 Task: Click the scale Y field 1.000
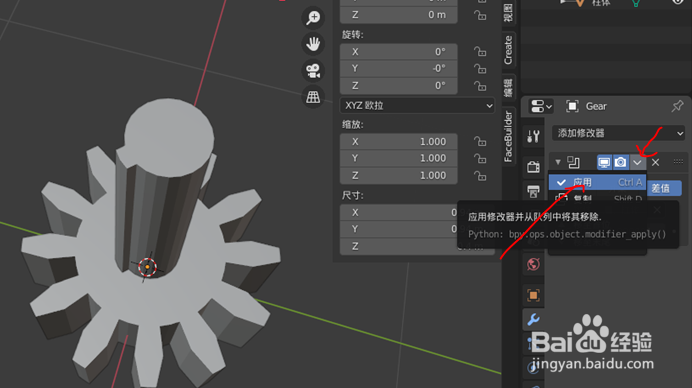(x=399, y=158)
